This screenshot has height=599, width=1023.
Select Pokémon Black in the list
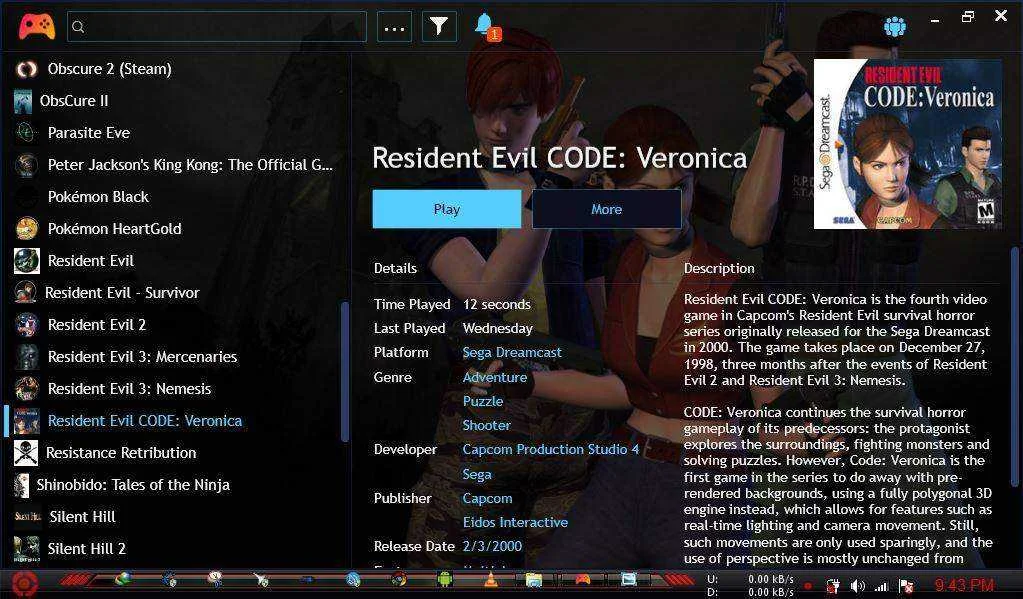[98, 197]
